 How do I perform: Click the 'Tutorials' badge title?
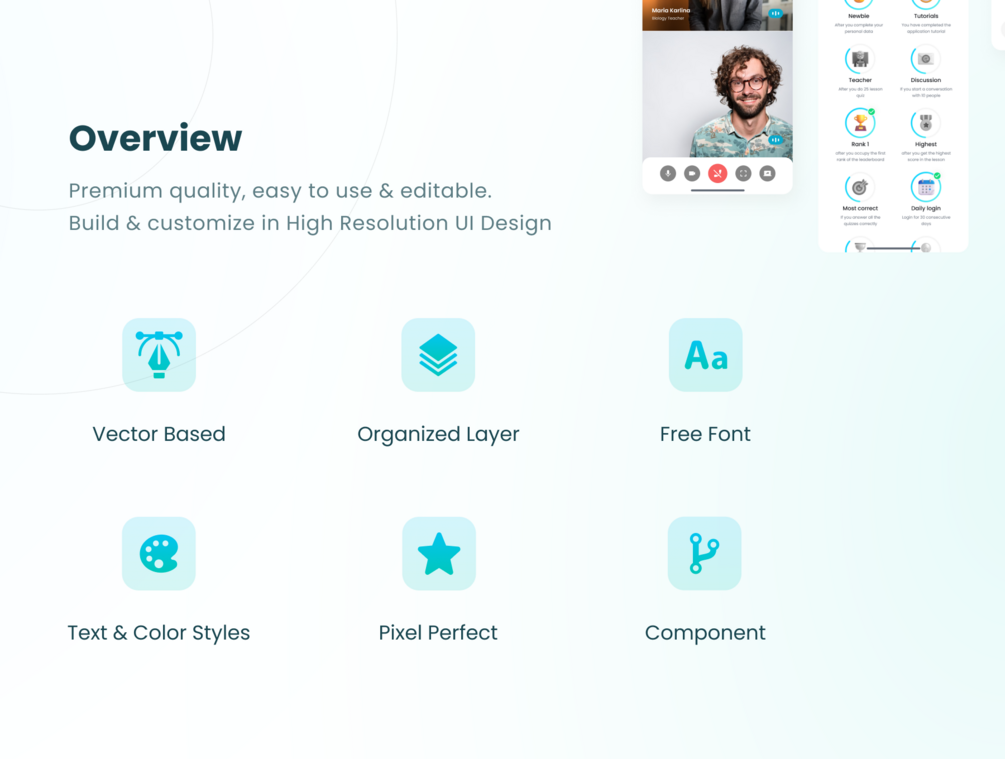click(x=926, y=16)
